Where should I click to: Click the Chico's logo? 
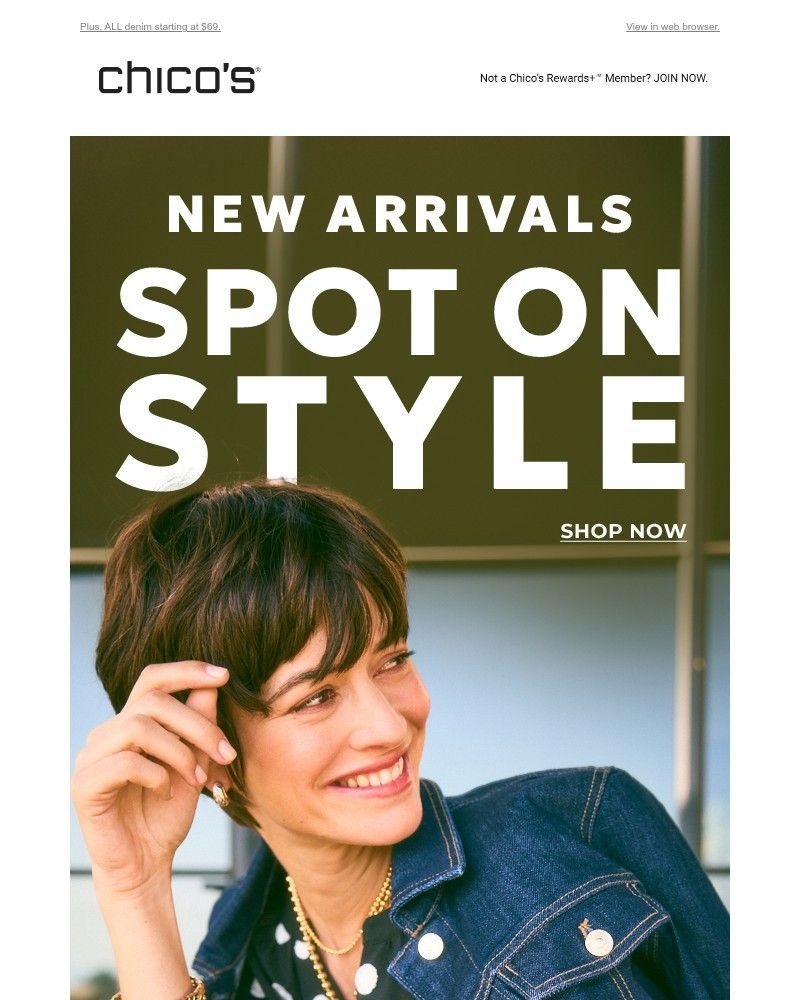pyautogui.click(x=179, y=78)
